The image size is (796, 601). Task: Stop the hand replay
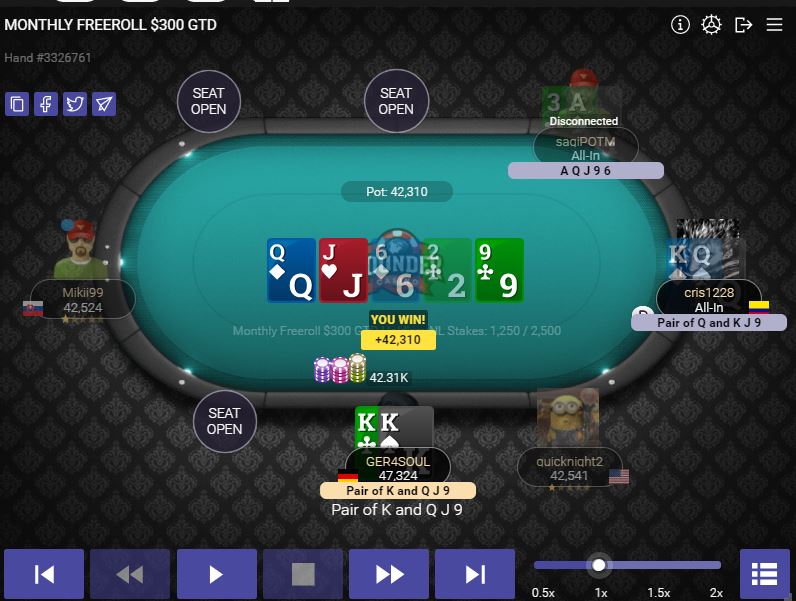pyautogui.click(x=303, y=574)
